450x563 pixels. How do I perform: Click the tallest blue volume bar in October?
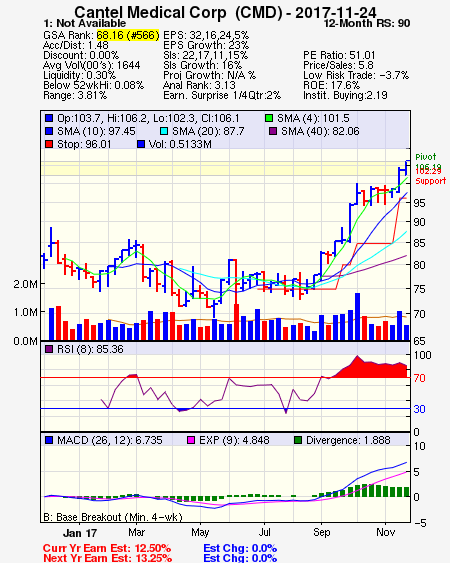(x=357, y=317)
